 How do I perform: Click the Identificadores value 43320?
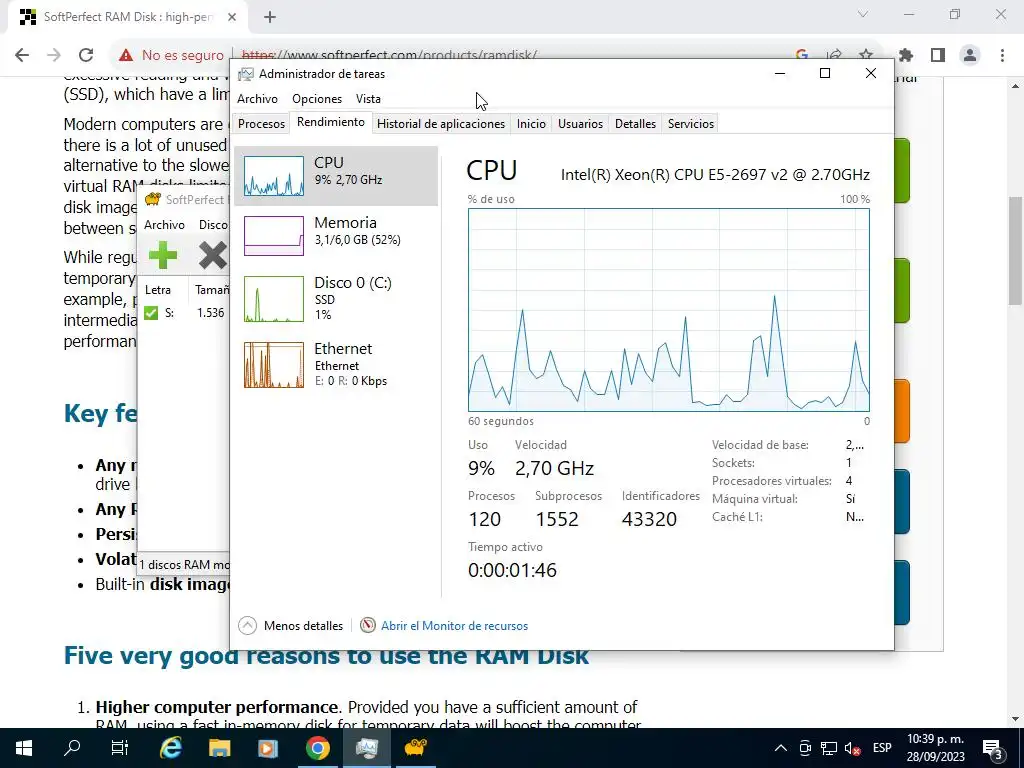(x=649, y=519)
